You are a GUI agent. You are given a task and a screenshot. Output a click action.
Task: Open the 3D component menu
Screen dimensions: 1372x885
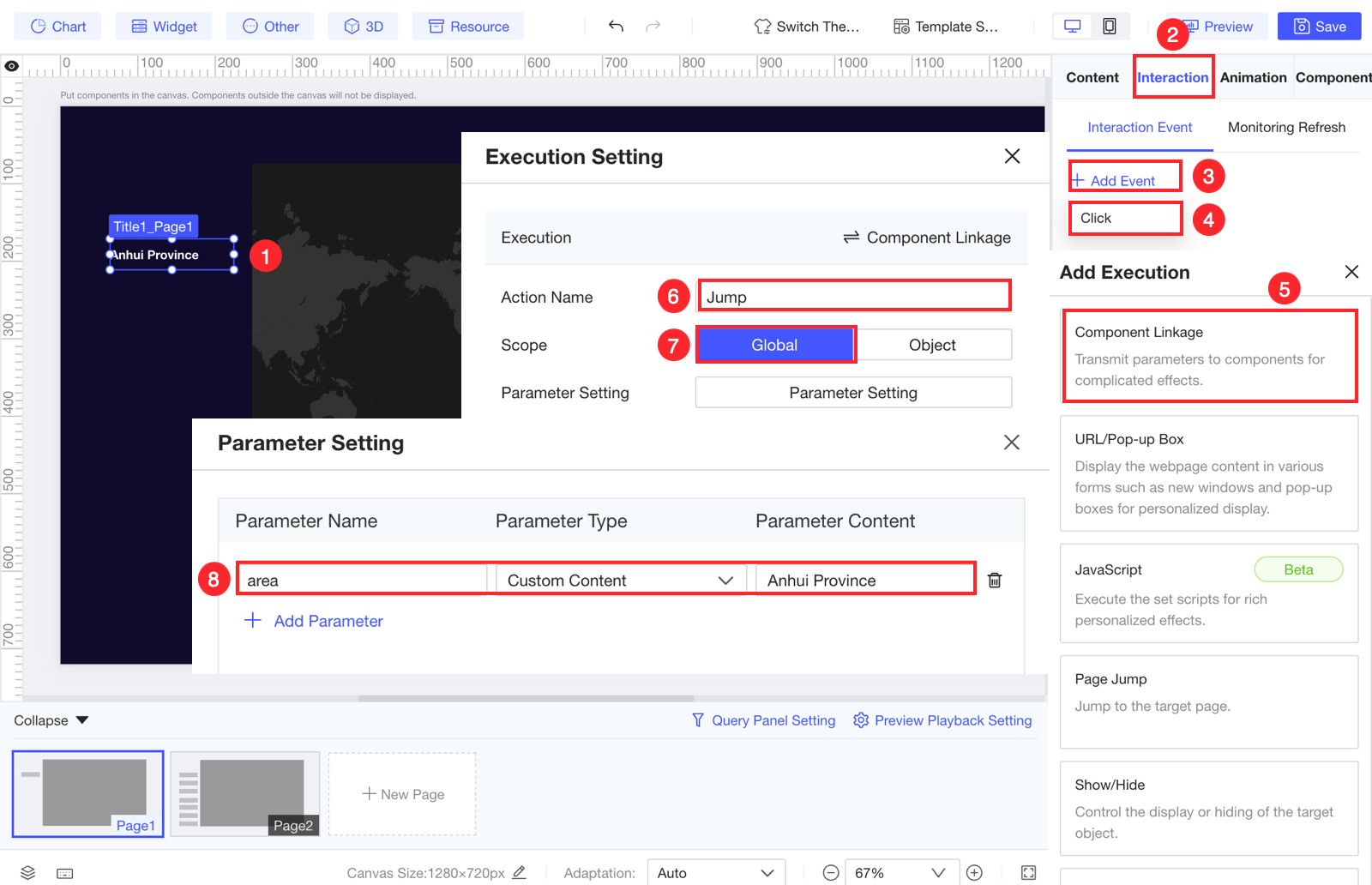click(363, 27)
